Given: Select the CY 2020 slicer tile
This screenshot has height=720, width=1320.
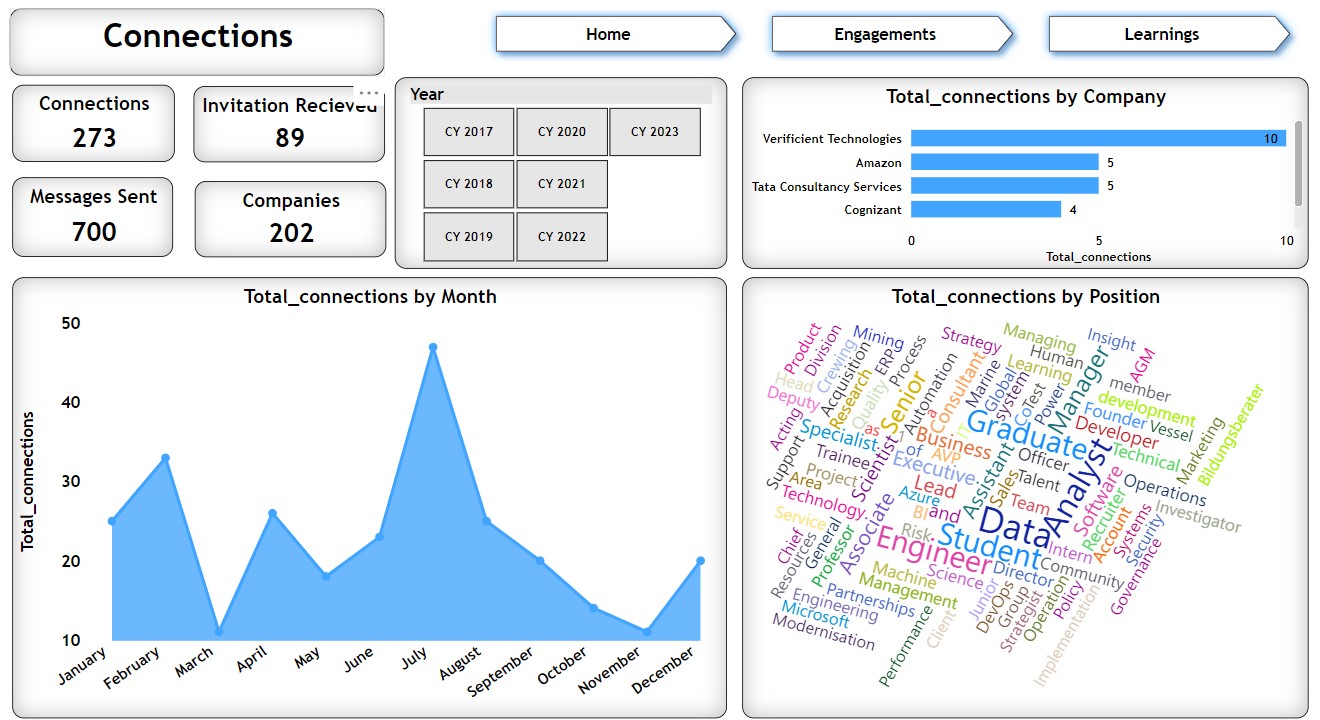Looking at the screenshot, I should tap(562, 132).
